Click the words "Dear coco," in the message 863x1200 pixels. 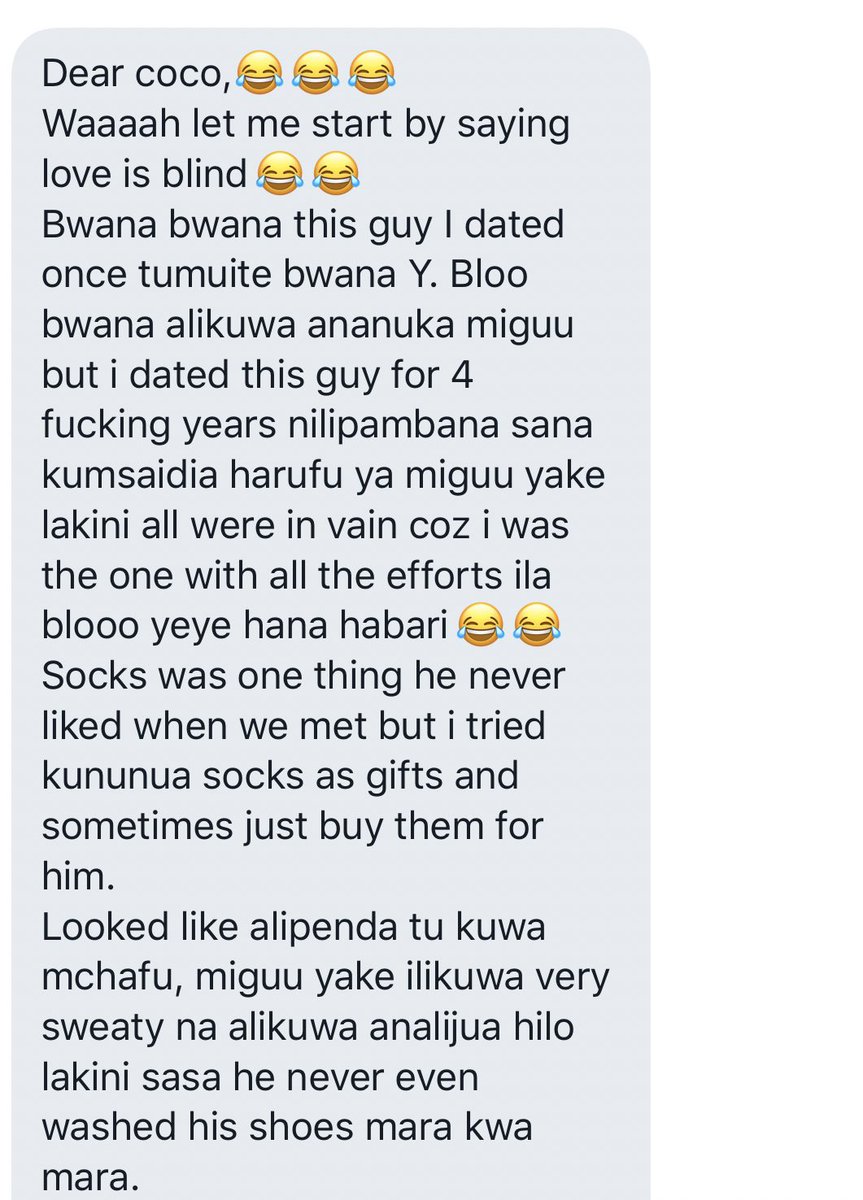136,74
